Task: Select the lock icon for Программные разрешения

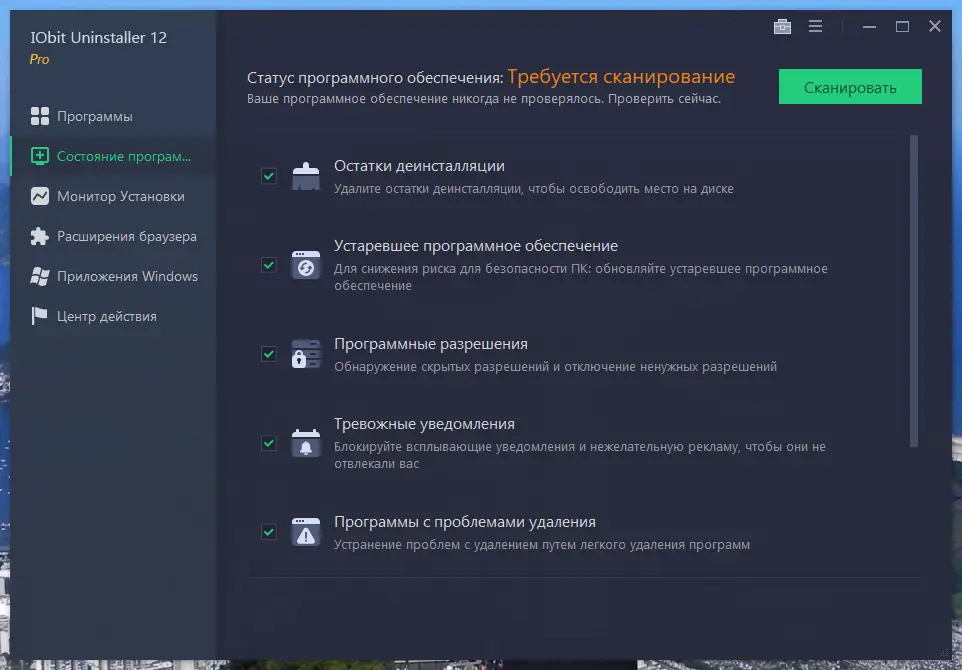Action: (x=305, y=353)
